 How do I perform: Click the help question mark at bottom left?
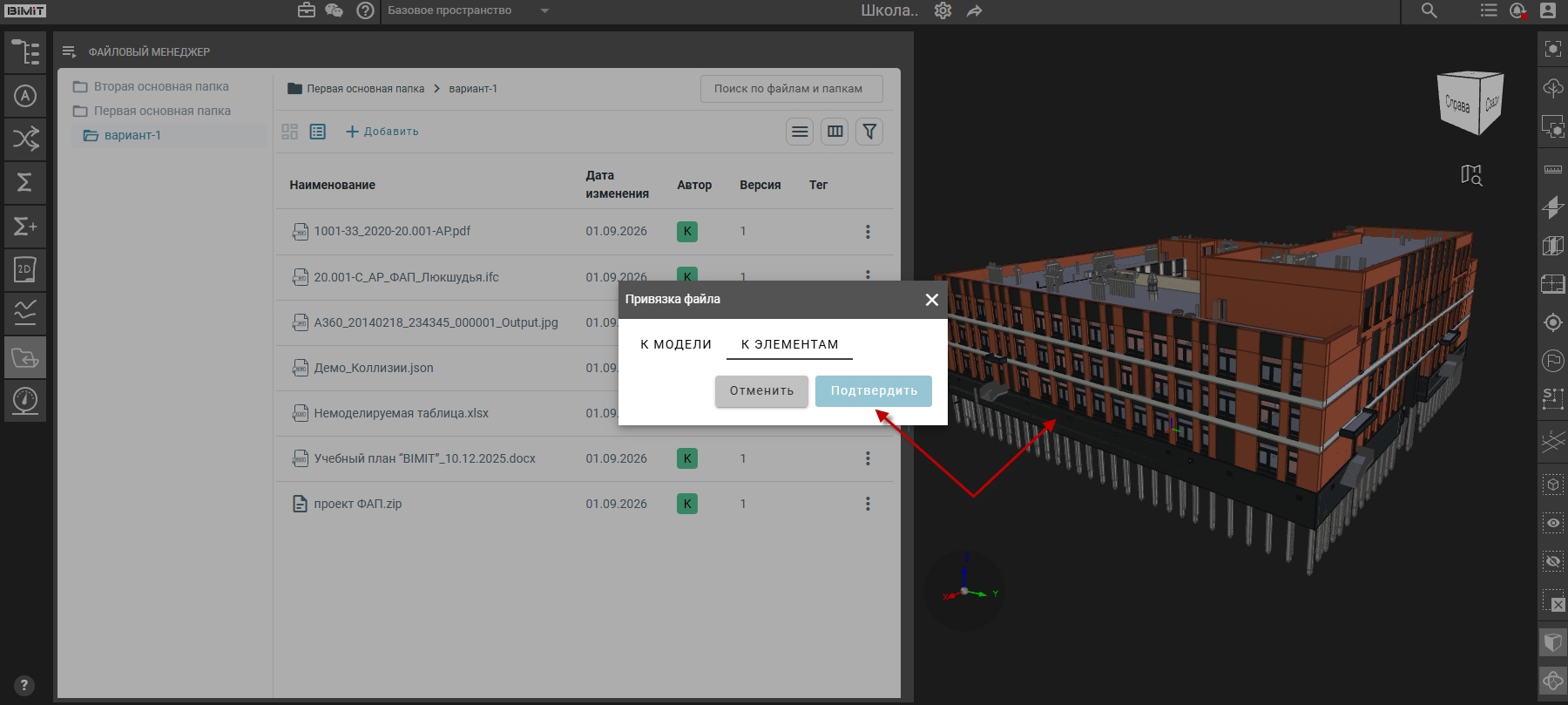tap(24, 685)
